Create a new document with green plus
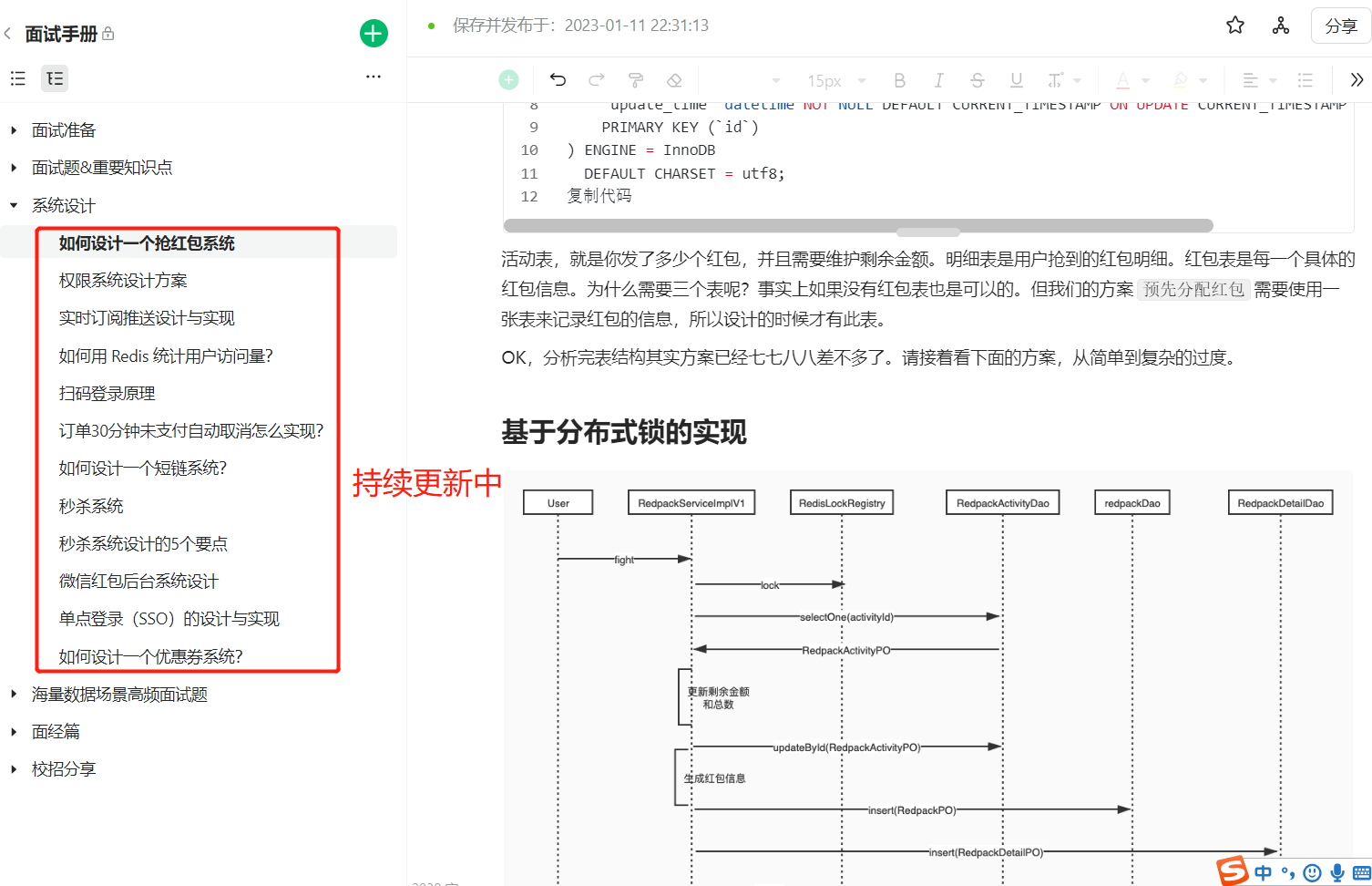The width and height of the screenshot is (1372, 886). (374, 34)
